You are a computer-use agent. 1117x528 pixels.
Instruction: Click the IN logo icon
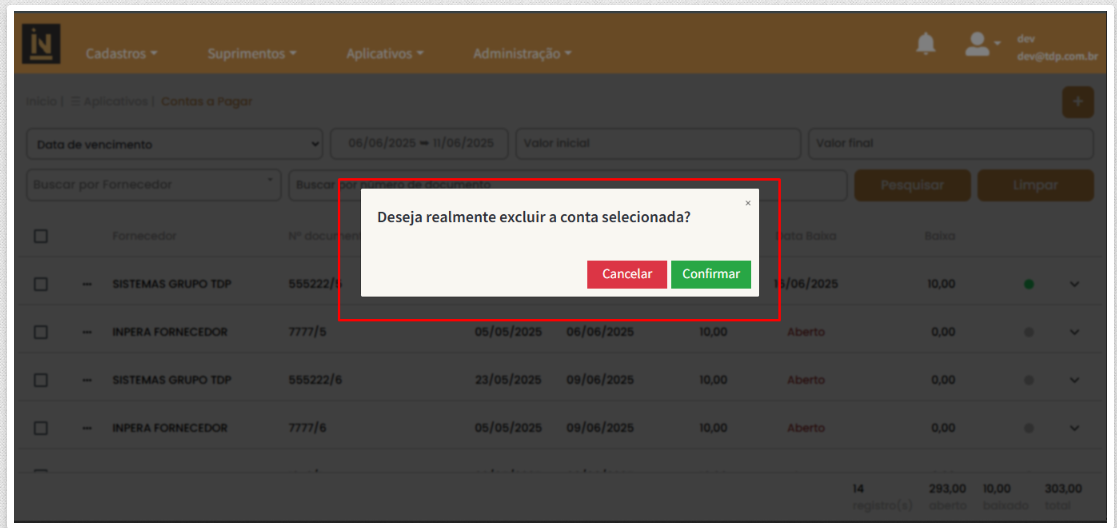41,45
